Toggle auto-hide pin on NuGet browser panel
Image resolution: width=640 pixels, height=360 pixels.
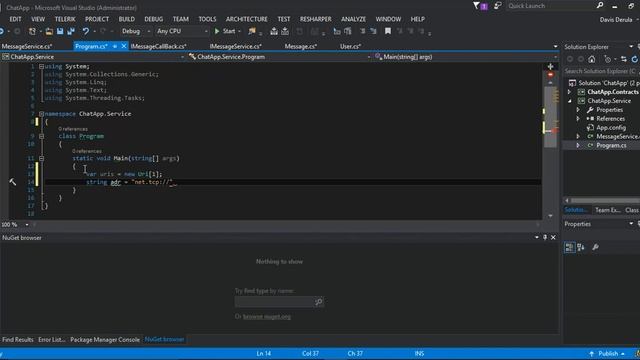pos(545,238)
